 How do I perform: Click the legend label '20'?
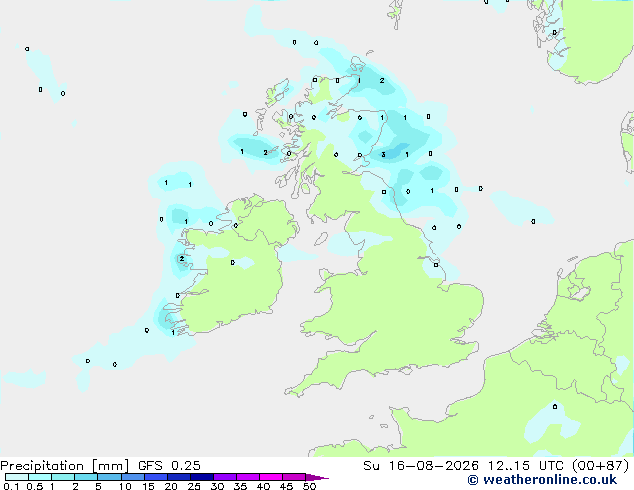[171, 486]
